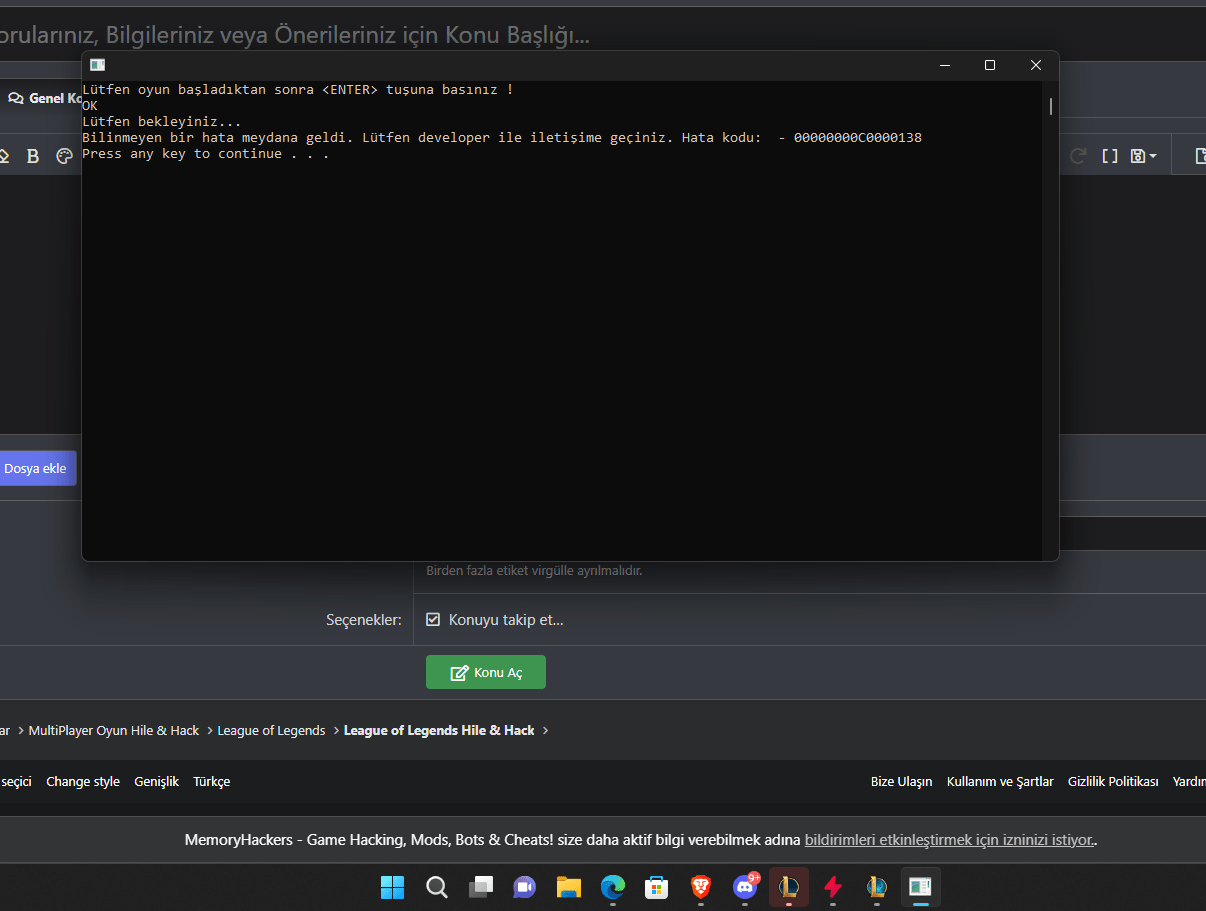Switch to Microsoft Edge in taskbar
This screenshot has width=1206, height=911.
(613, 887)
